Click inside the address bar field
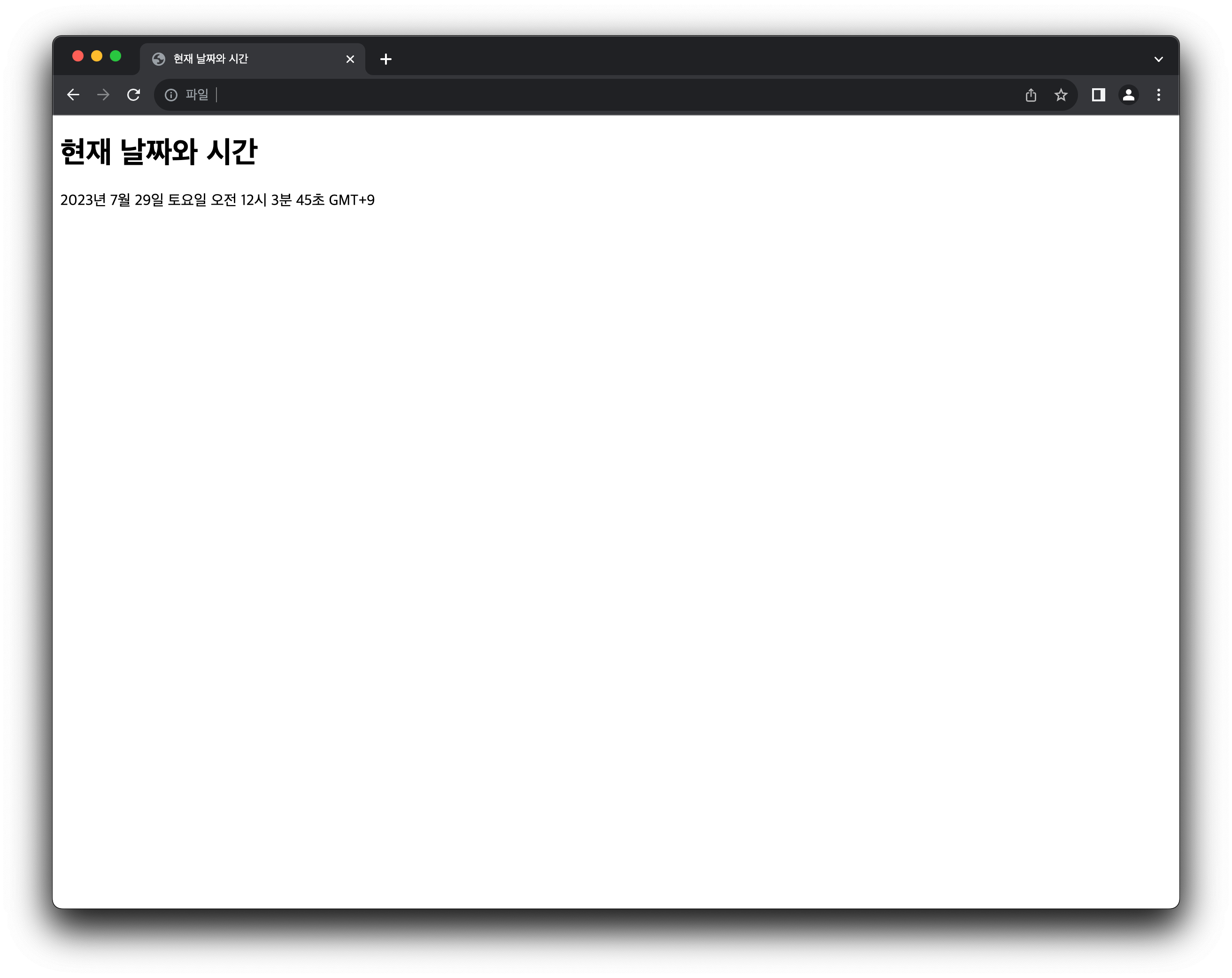 point(571,95)
